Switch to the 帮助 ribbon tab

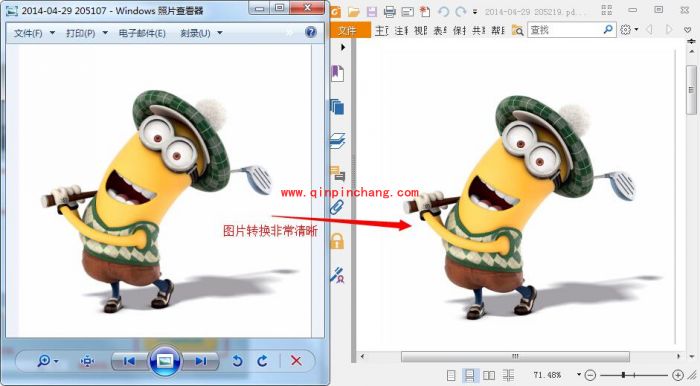click(x=498, y=30)
